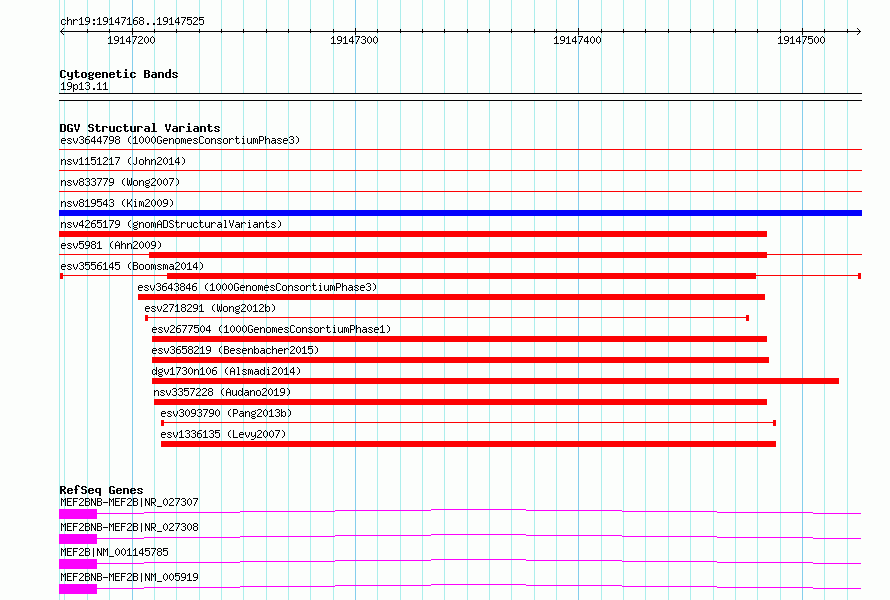
Task: Select the RefSeq Genes track title
Action: pyautogui.click(x=101, y=490)
